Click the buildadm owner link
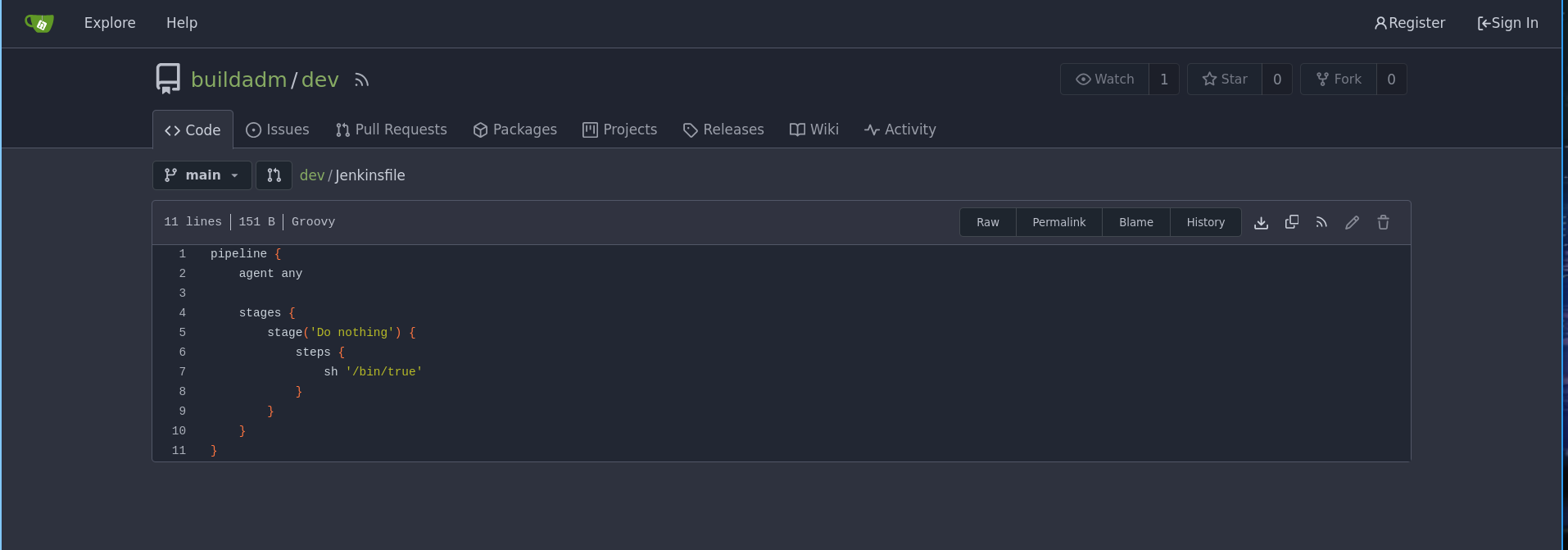 tap(239, 80)
